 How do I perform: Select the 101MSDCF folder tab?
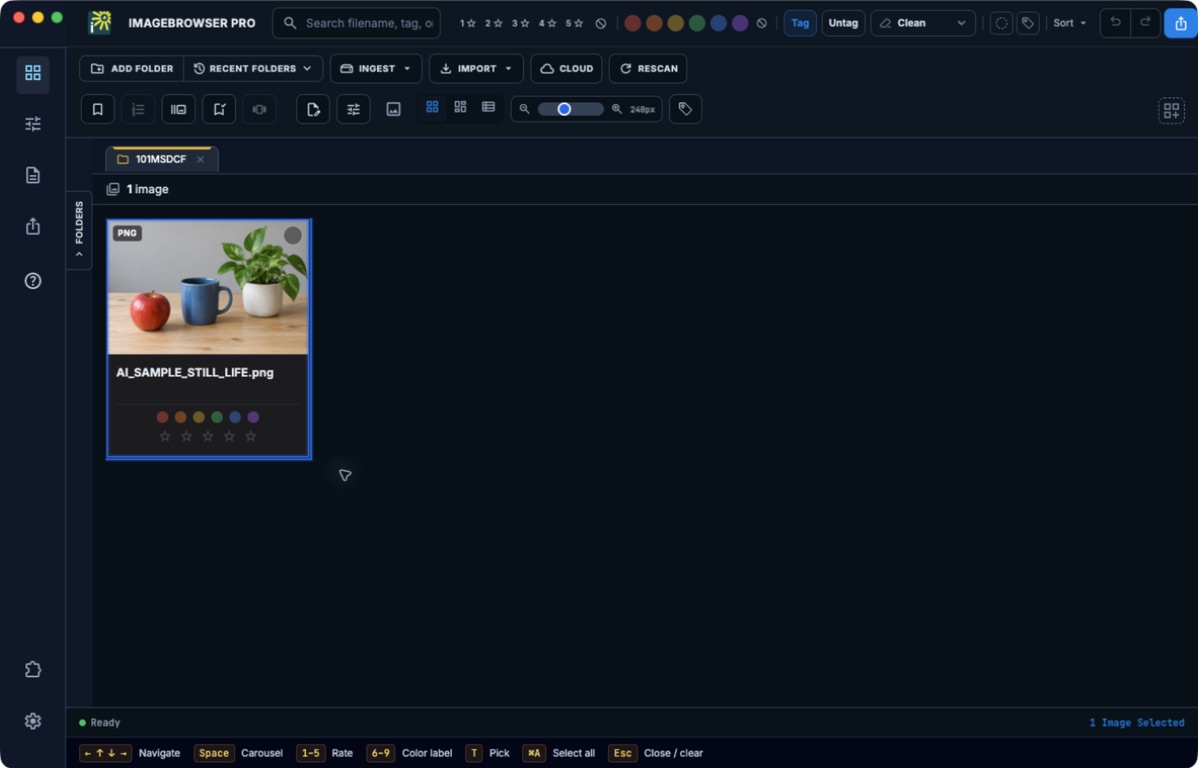161,159
